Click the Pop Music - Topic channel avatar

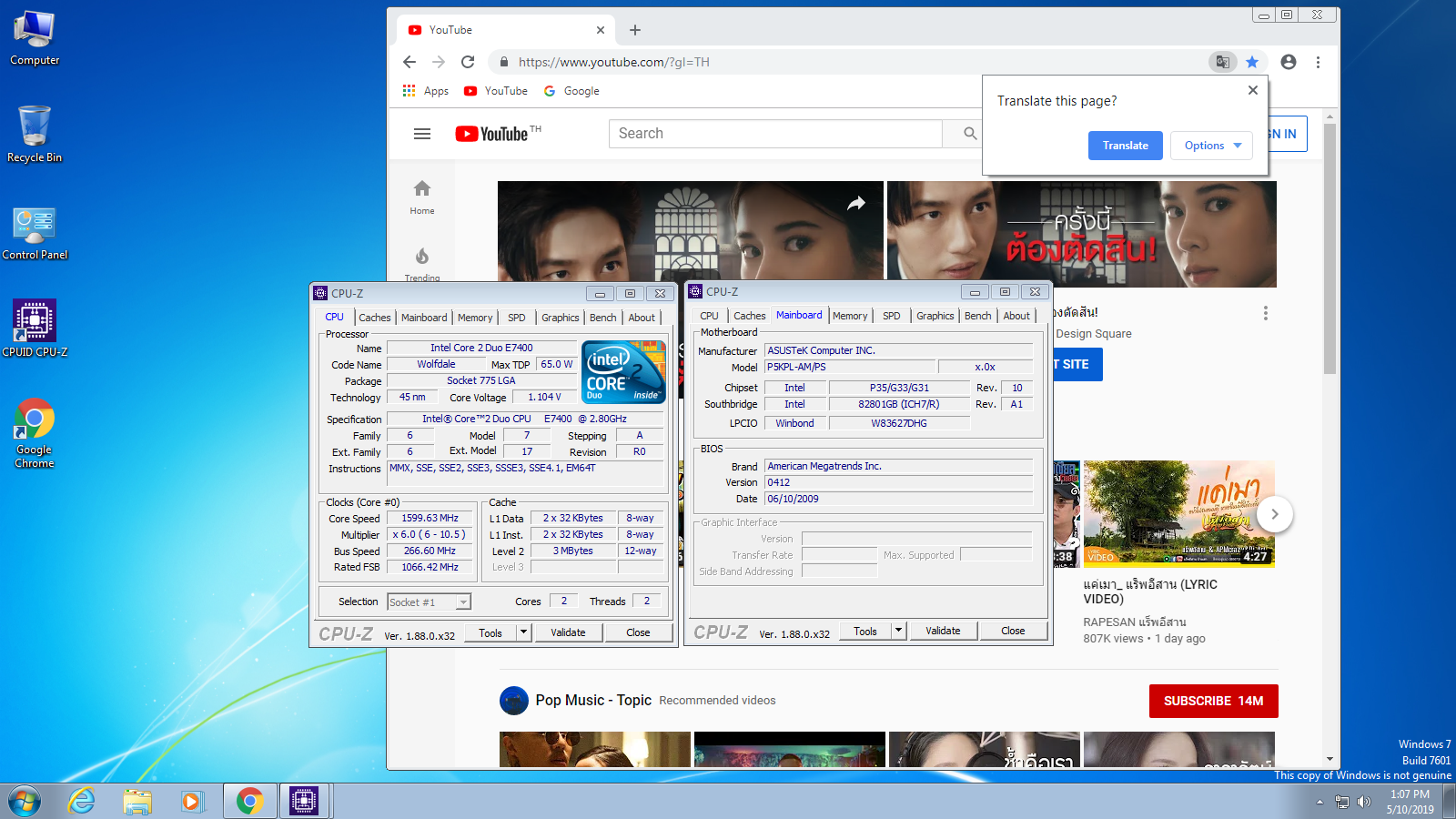pos(514,701)
